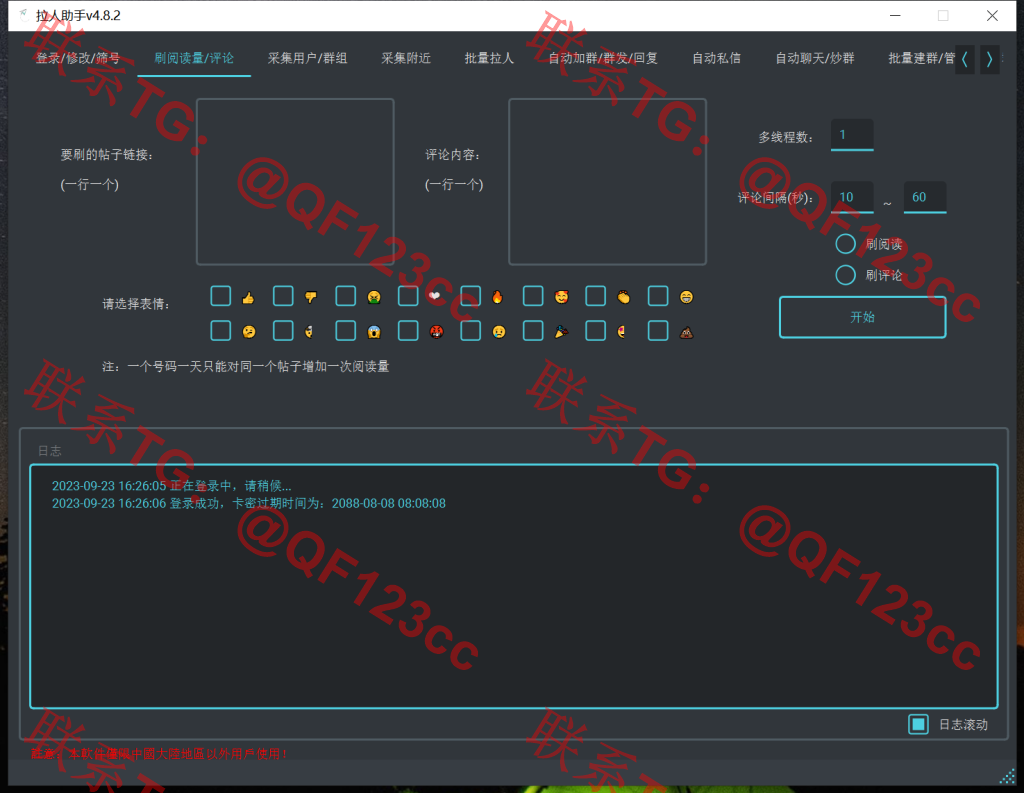Screen dimensions: 1024x793
Task: Toggle the 日志滚动 checkbox
Action: (918, 724)
